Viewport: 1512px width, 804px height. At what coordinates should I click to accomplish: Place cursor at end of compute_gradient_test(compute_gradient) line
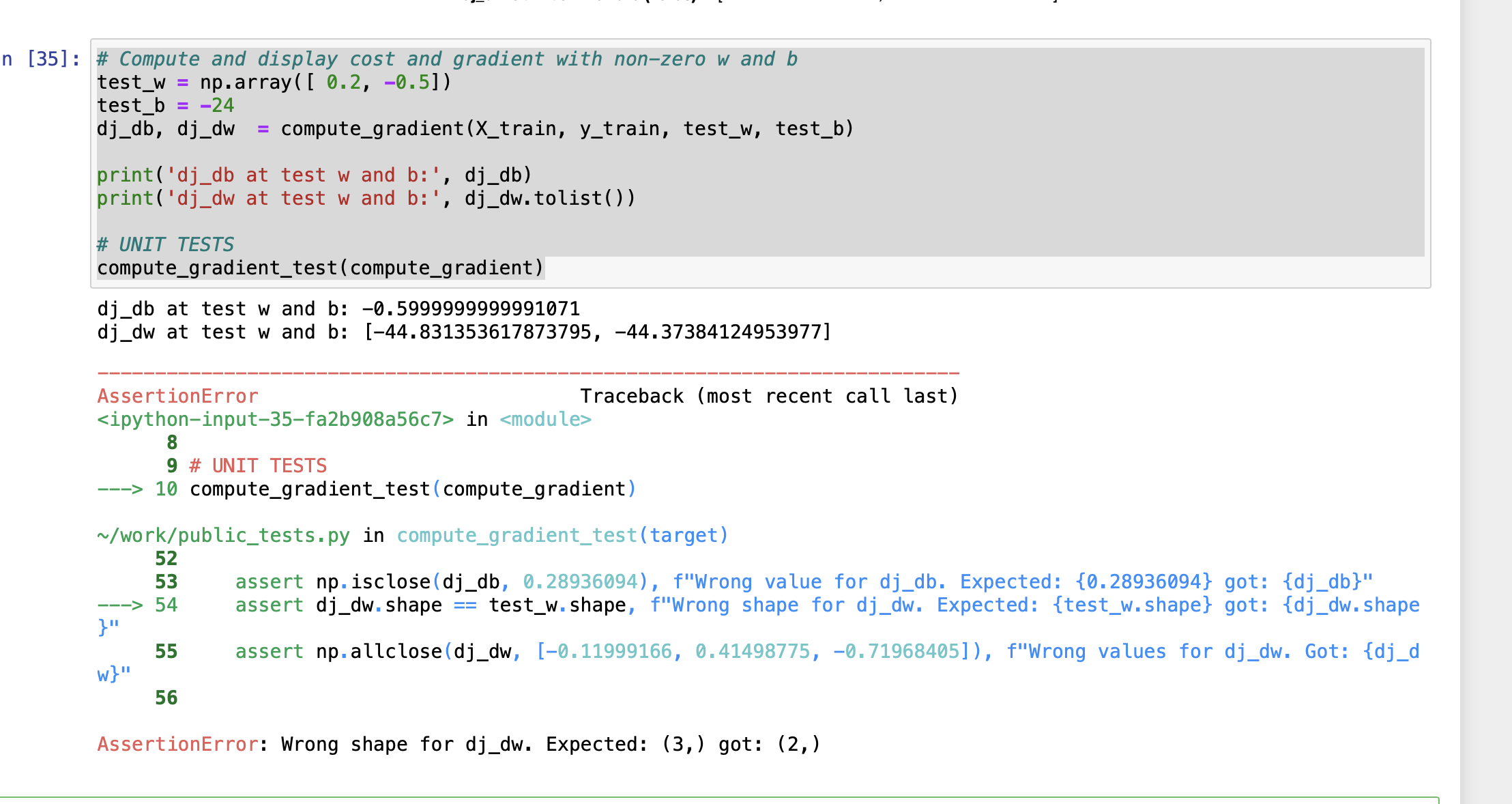tap(544, 268)
